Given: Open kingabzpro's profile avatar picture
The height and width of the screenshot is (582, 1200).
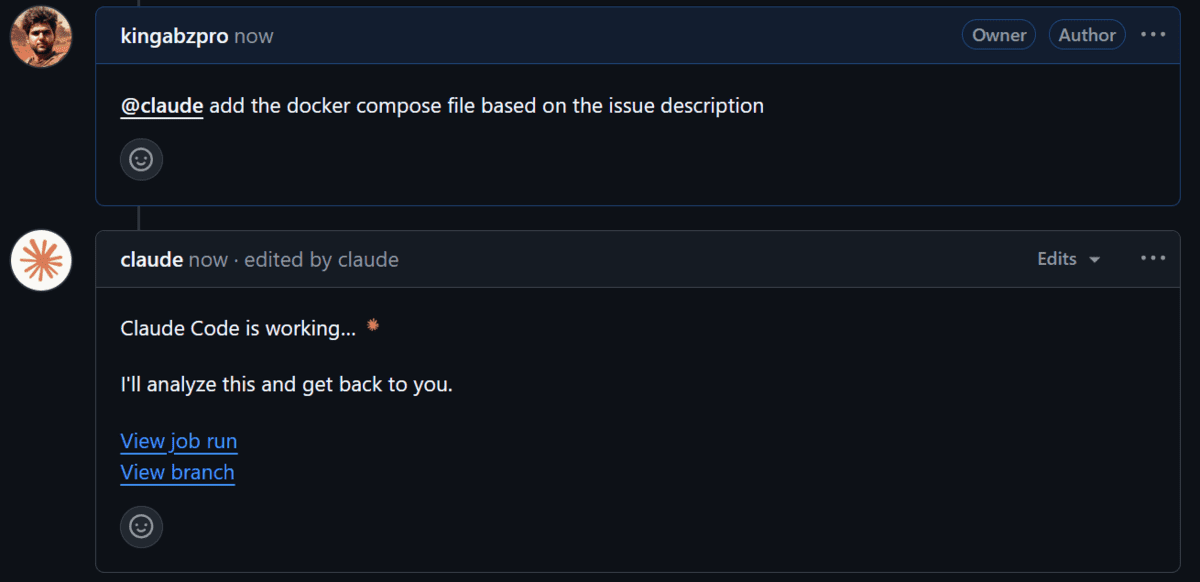Looking at the screenshot, I should tap(41, 36).
